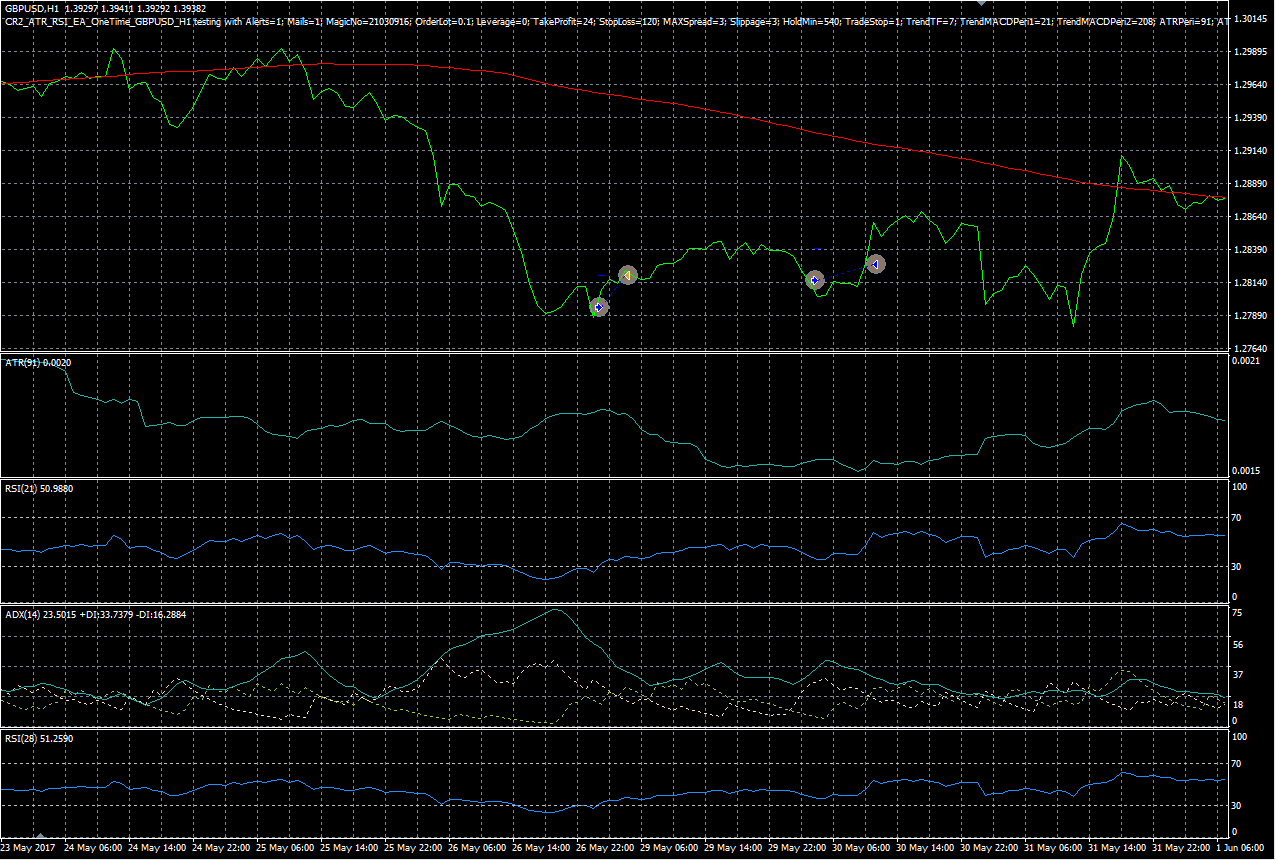Click the 26 May 14:00 time label
Viewport: 1276px width, 860px height.
(x=543, y=847)
